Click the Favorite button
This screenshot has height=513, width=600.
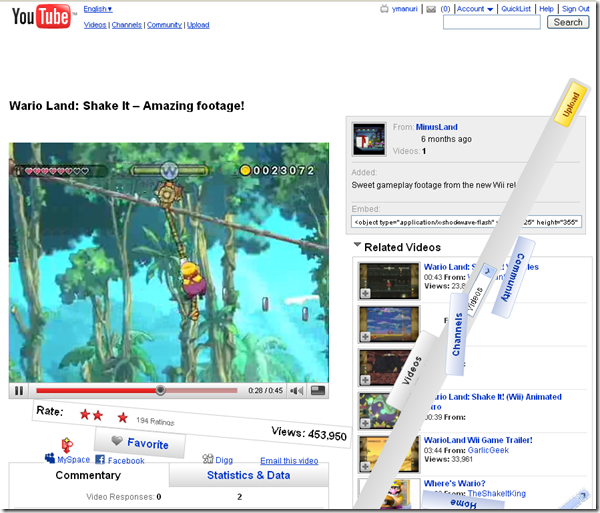coord(140,443)
